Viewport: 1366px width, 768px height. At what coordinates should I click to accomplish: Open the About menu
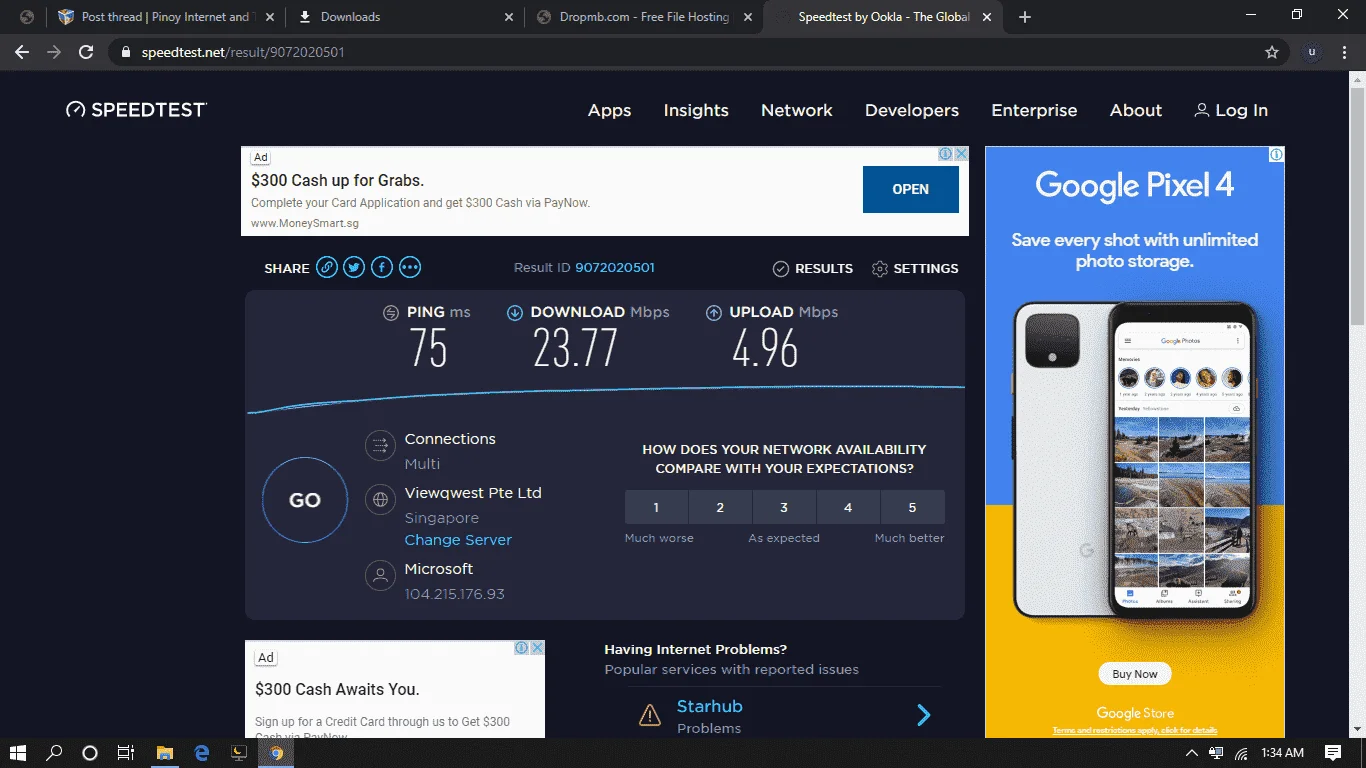coord(1136,111)
